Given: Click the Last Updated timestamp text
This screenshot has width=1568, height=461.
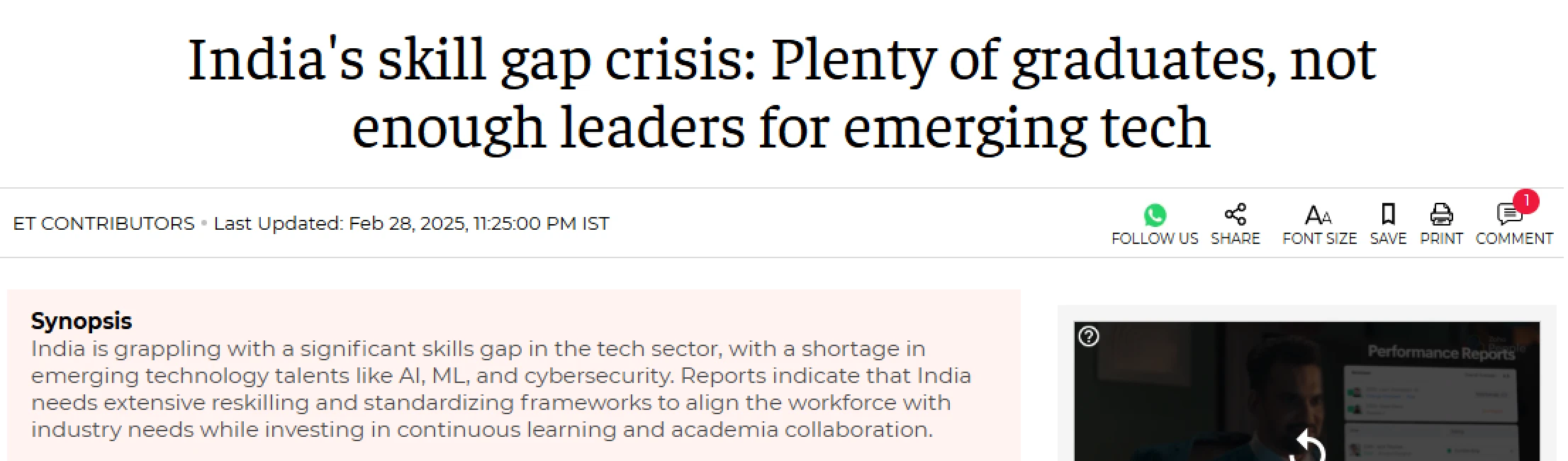Looking at the screenshot, I should 411,223.
